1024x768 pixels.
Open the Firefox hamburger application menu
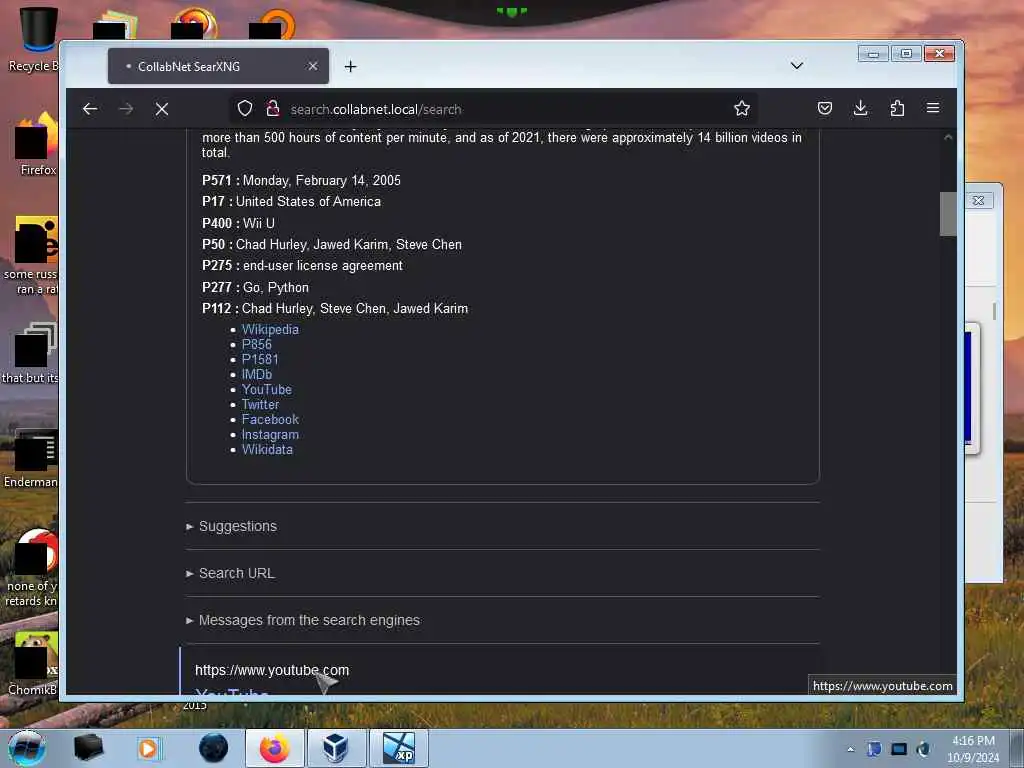933,108
